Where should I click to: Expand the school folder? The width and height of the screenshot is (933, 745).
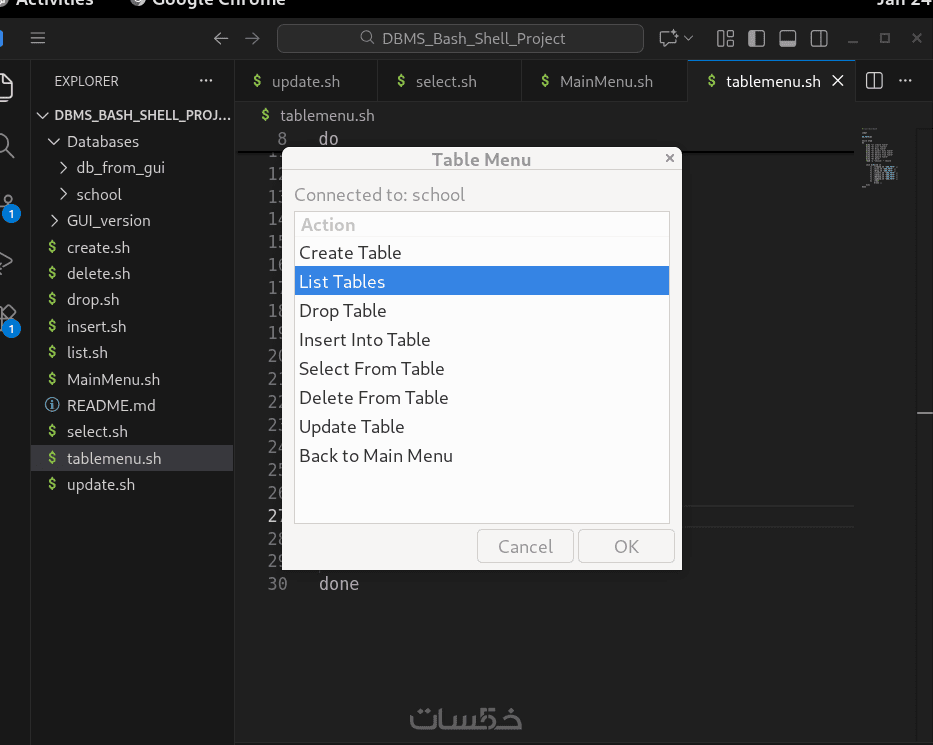tap(65, 195)
